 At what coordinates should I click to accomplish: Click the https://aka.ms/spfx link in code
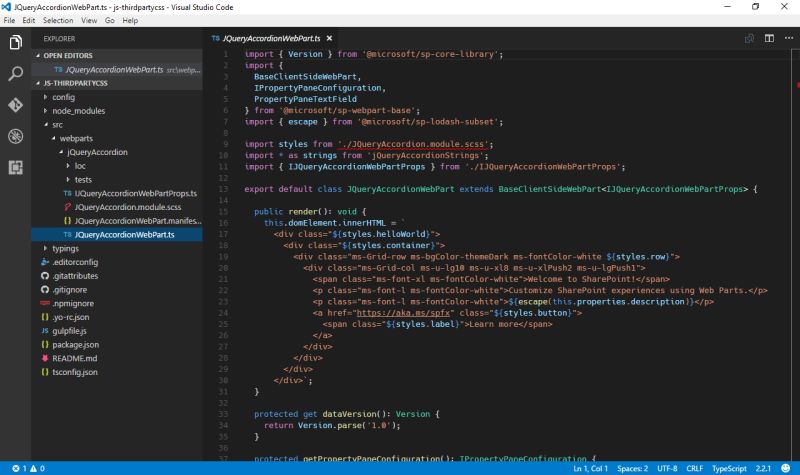coord(403,313)
